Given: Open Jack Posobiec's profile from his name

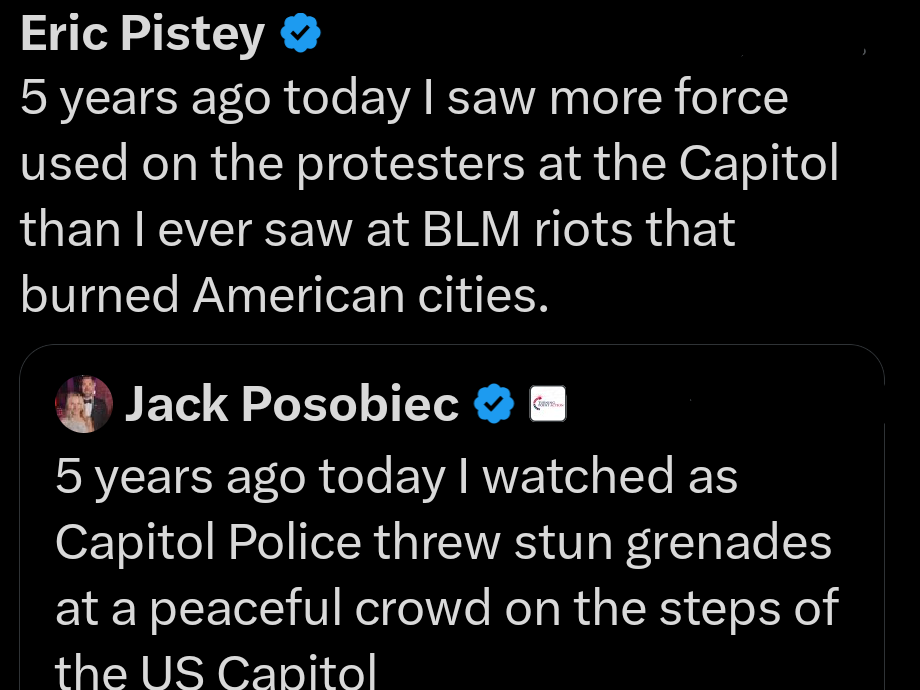Looking at the screenshot, I should pyautogui.click(x=291, y=404).
